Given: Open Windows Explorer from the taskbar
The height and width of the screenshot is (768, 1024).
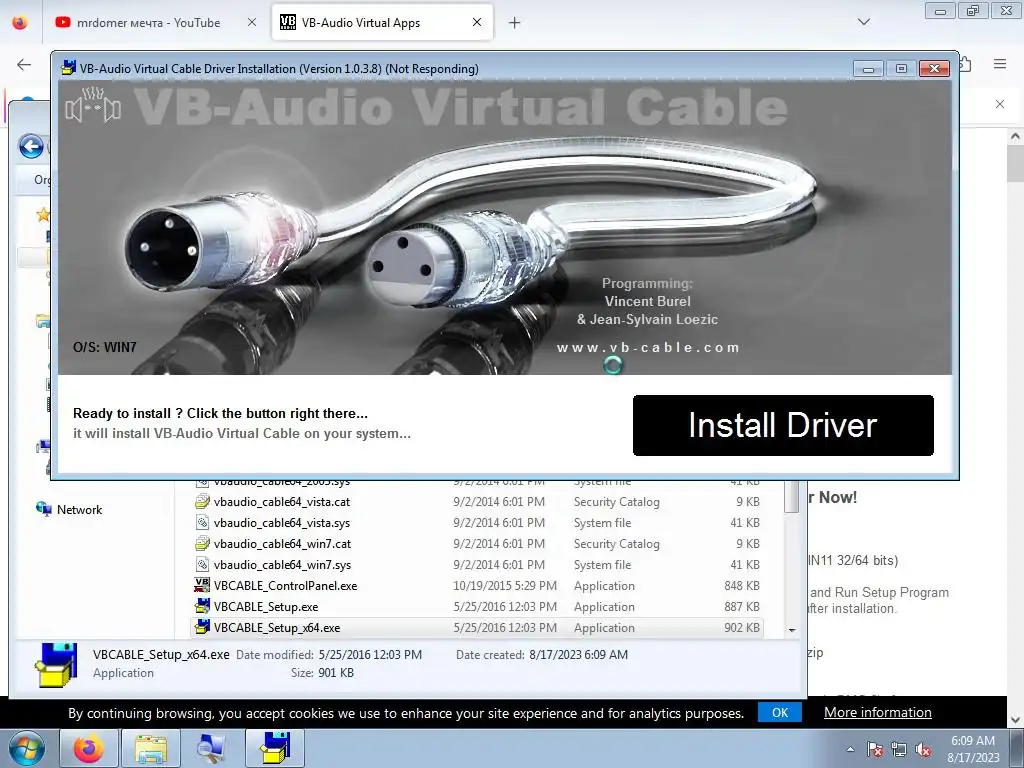Looking at the screenshot, I should click(x=151, y=748).
